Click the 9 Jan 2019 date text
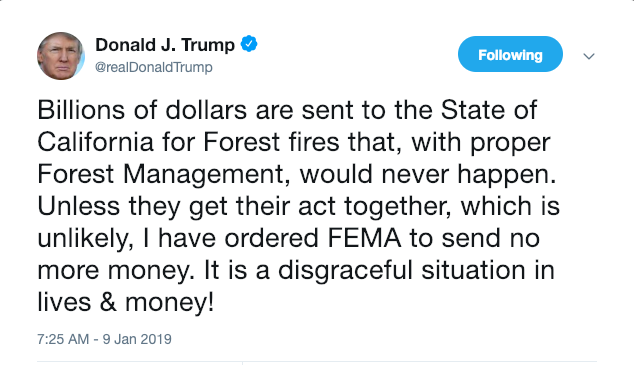 click(137, 339)
